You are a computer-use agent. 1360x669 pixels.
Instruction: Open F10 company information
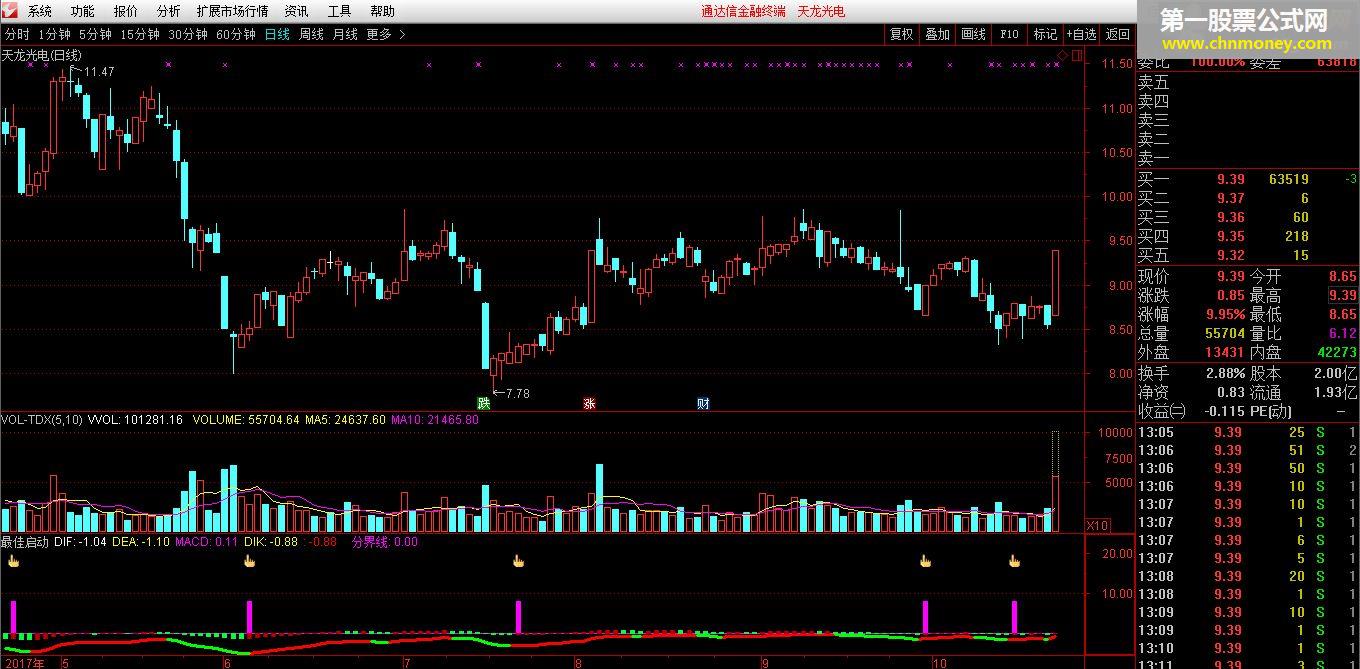(x=1009, y=34)
